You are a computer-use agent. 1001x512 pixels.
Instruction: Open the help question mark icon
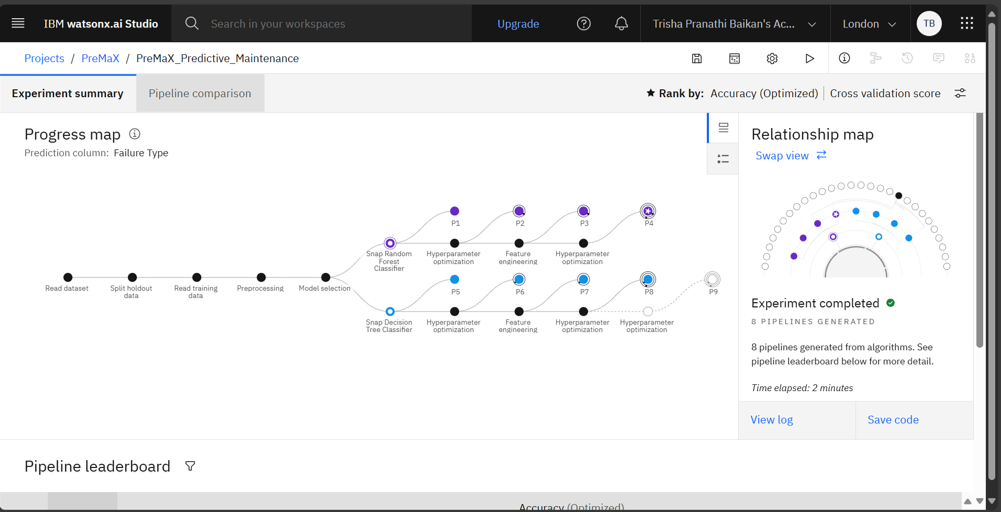[x=584, y=23]
